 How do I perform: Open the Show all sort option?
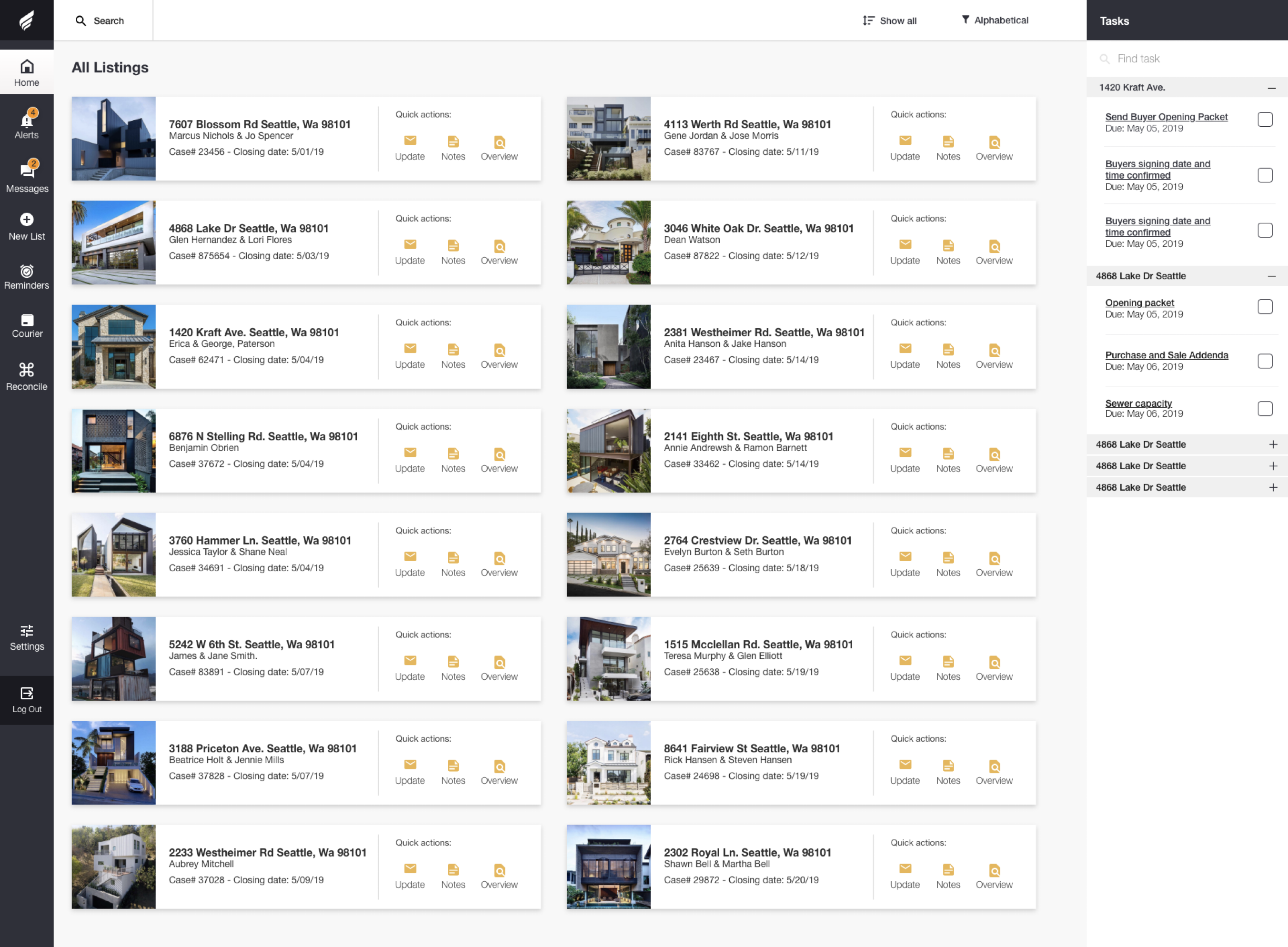pos(890,20)
